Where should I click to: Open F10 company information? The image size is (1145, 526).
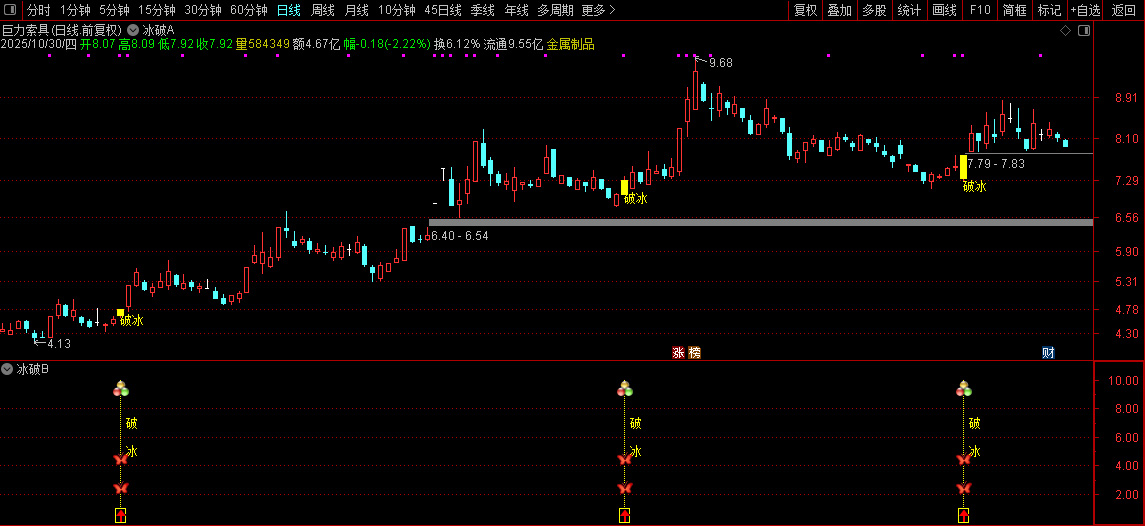pos(980,10)
